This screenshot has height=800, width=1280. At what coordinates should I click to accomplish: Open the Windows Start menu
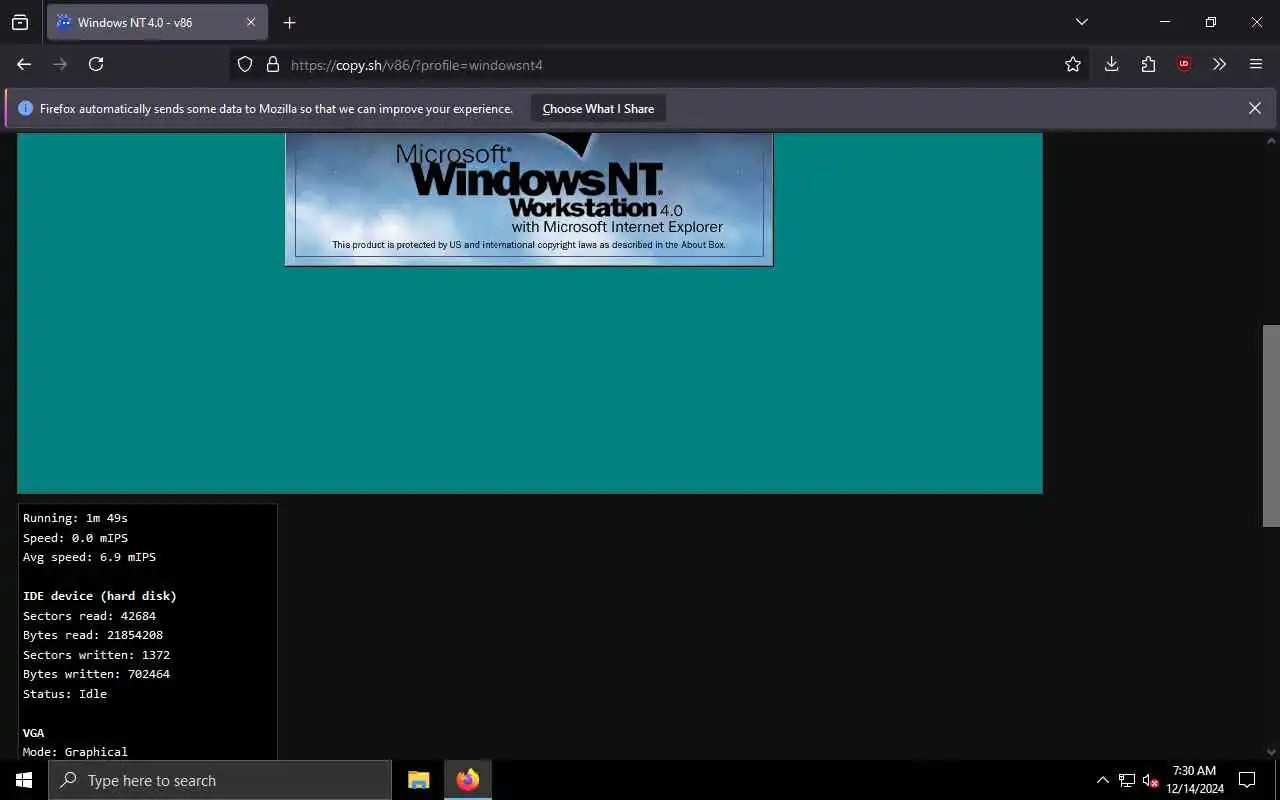pos(24,780)
